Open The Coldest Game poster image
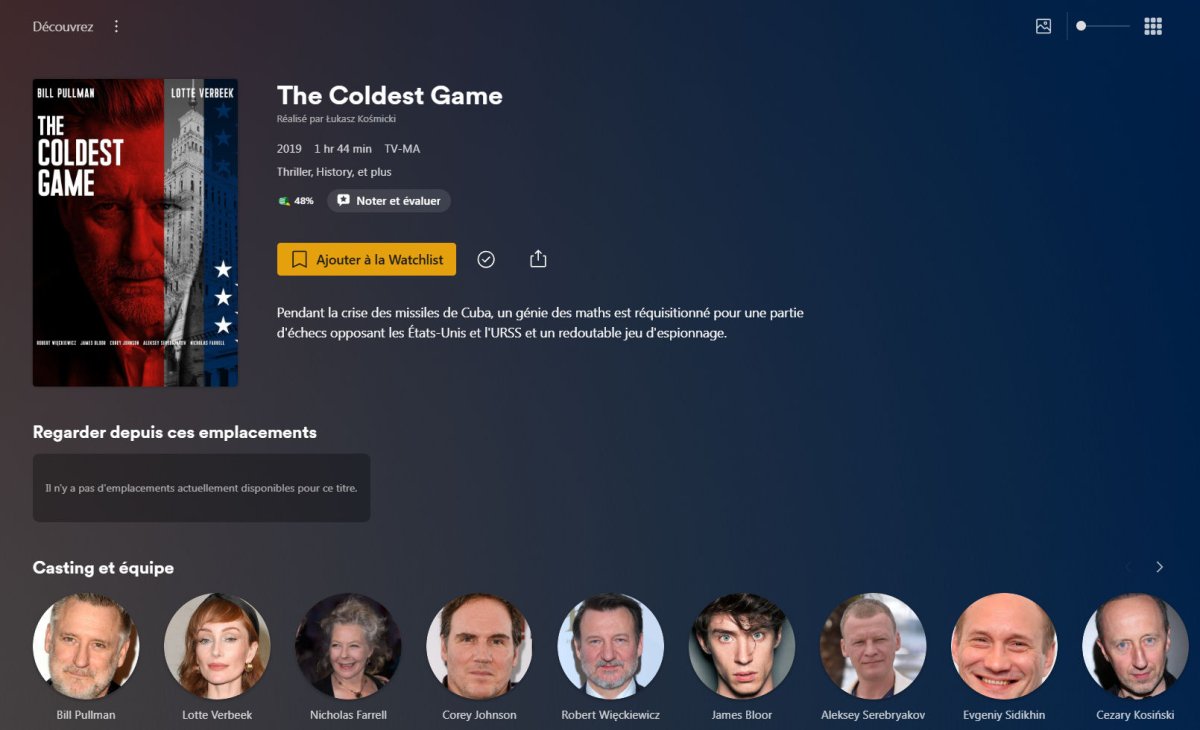 pyautogui.click(x=135, y=233)
